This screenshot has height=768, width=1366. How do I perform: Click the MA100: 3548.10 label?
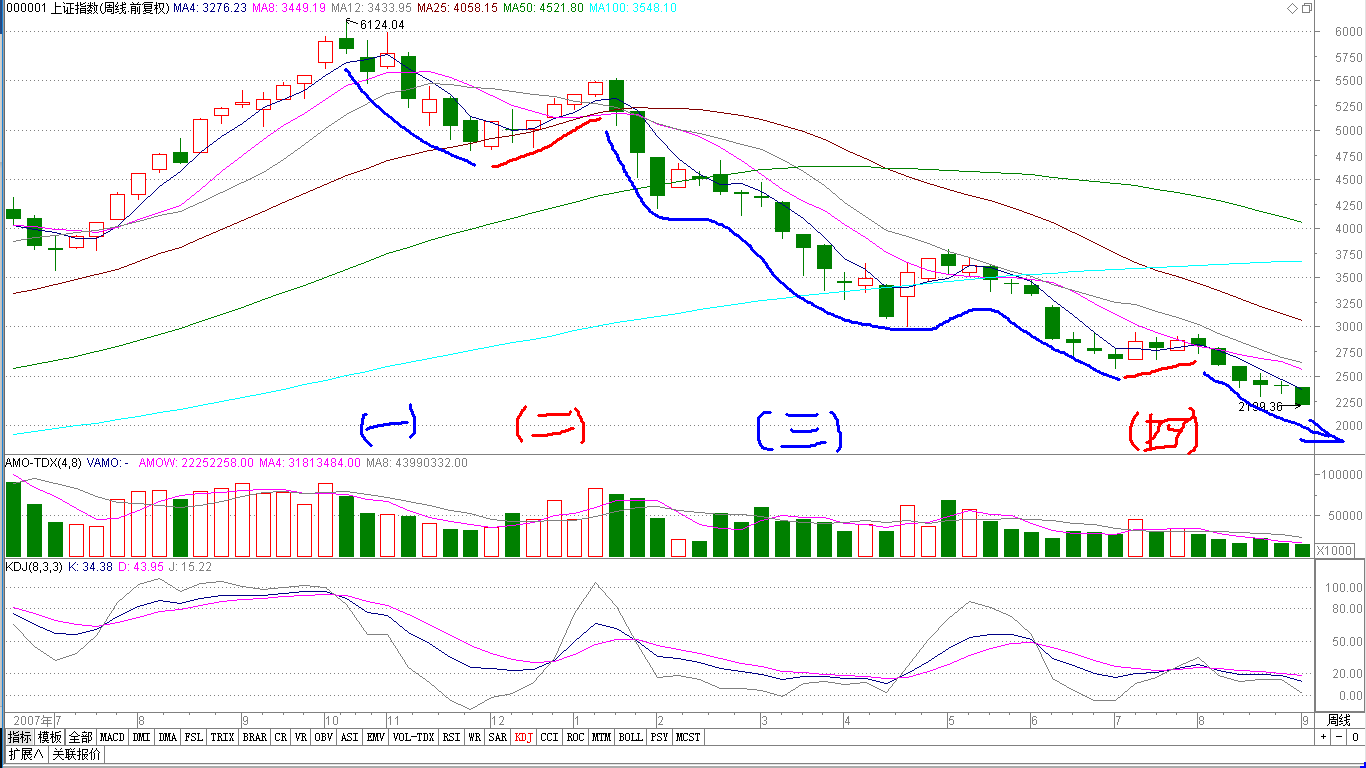pos(632,8)
